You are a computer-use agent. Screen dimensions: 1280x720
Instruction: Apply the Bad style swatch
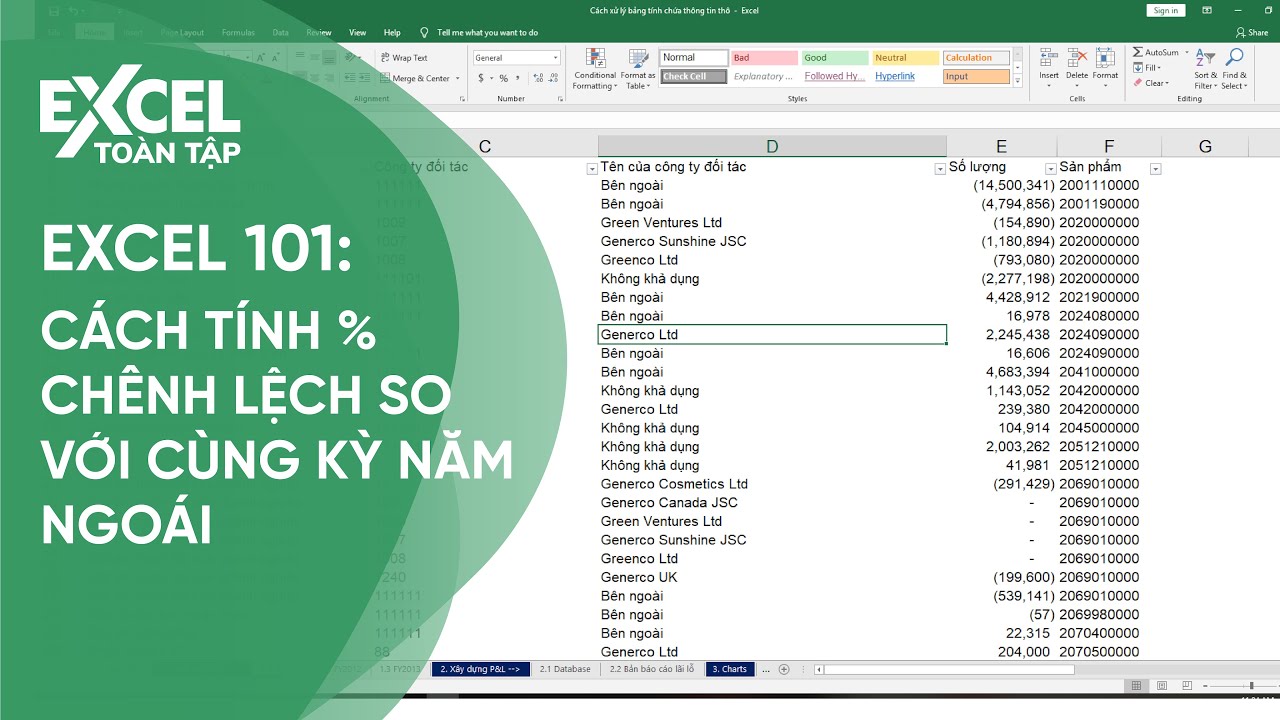pos(764,58)
